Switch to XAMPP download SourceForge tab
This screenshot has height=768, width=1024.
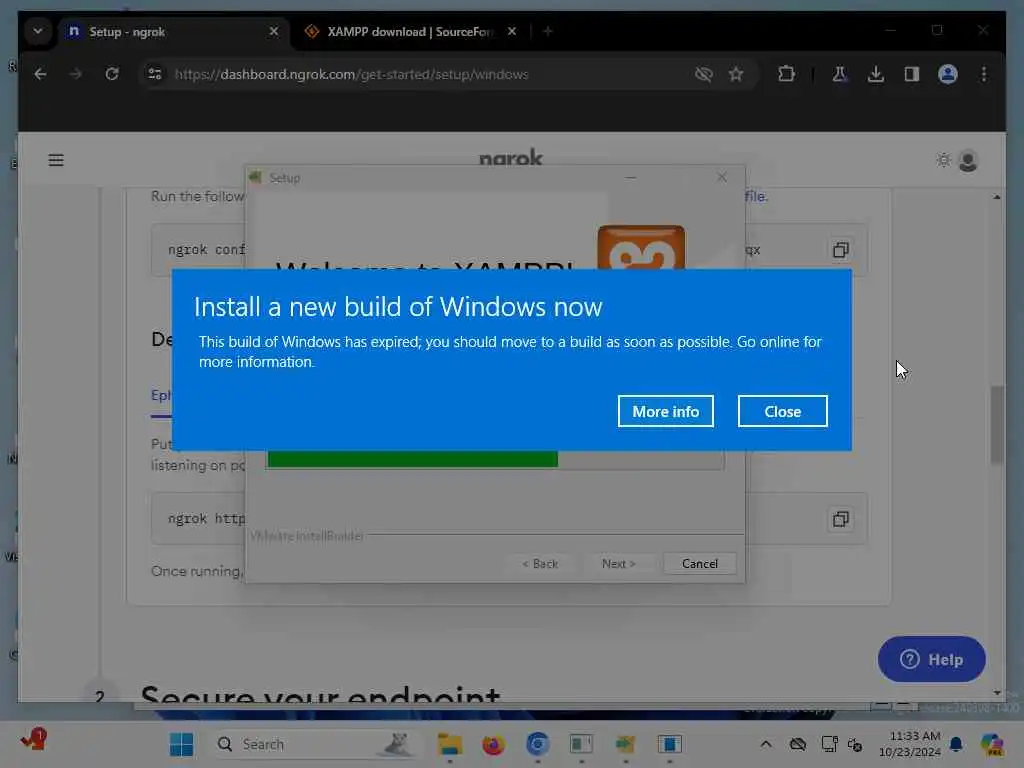pyautogui.click(x=409, y=31)
